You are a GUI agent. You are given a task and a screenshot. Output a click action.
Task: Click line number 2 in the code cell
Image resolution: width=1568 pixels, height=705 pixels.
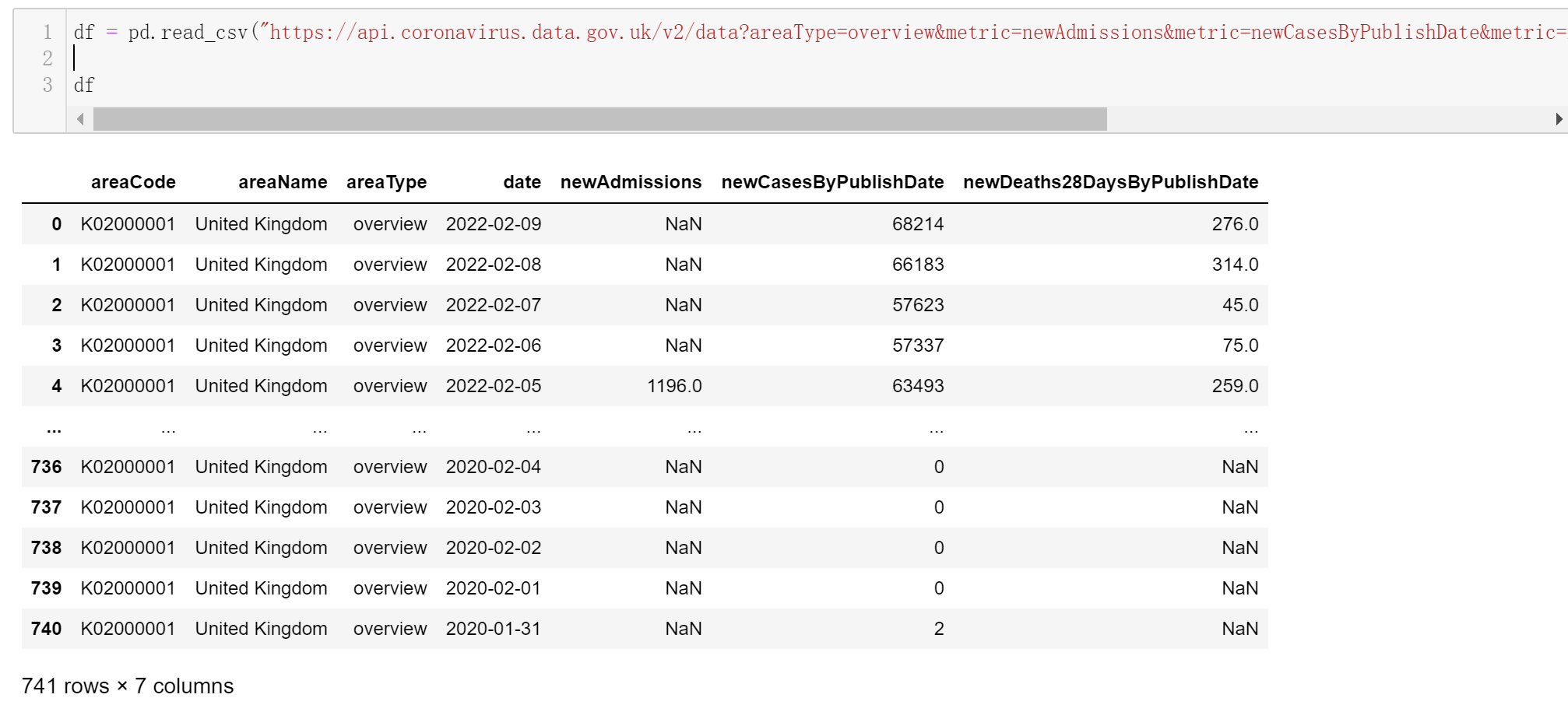click(48, 58)
